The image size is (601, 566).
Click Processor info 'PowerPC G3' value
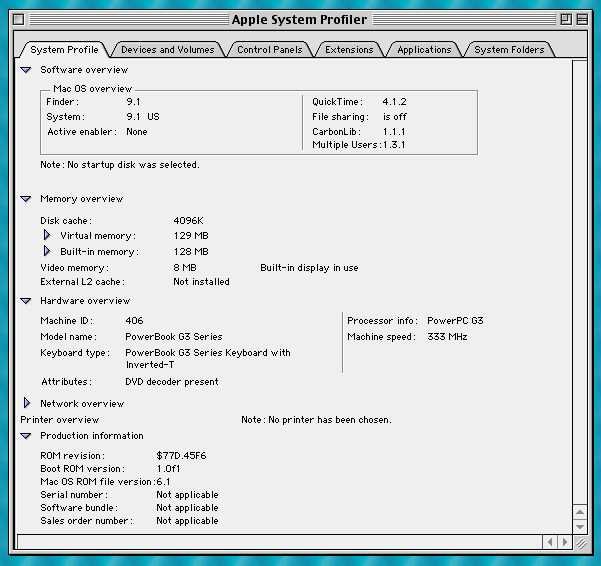[455, 320]
